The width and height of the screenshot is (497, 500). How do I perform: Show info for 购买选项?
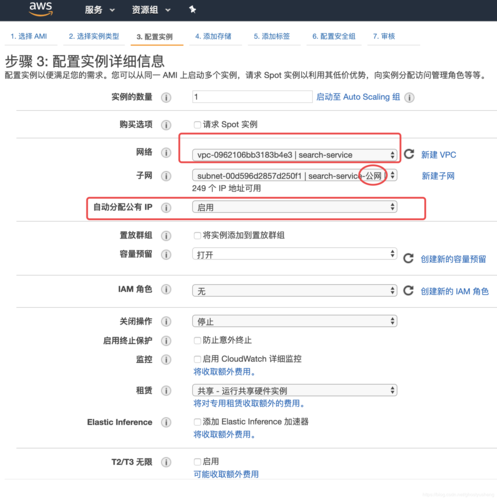coord(166,125)
